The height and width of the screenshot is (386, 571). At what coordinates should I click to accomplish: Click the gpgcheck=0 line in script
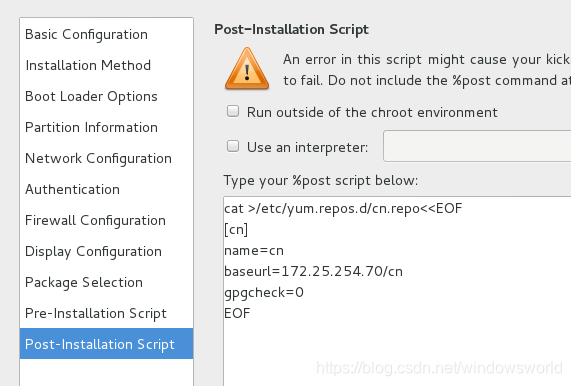click(x=264, y=292)
